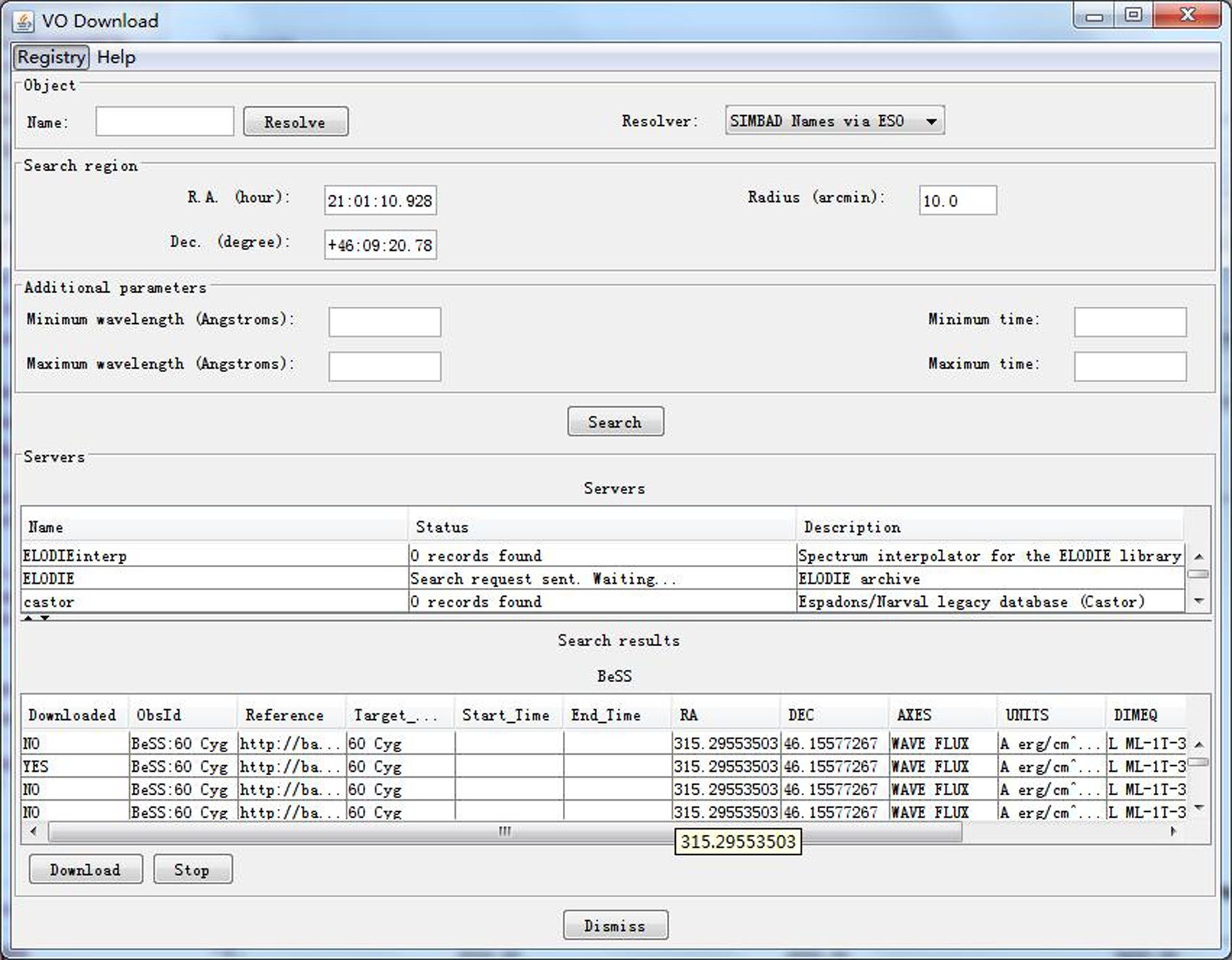Maximize the VO Download window
Screen dimensions: 1232x960
point(1134,15)
